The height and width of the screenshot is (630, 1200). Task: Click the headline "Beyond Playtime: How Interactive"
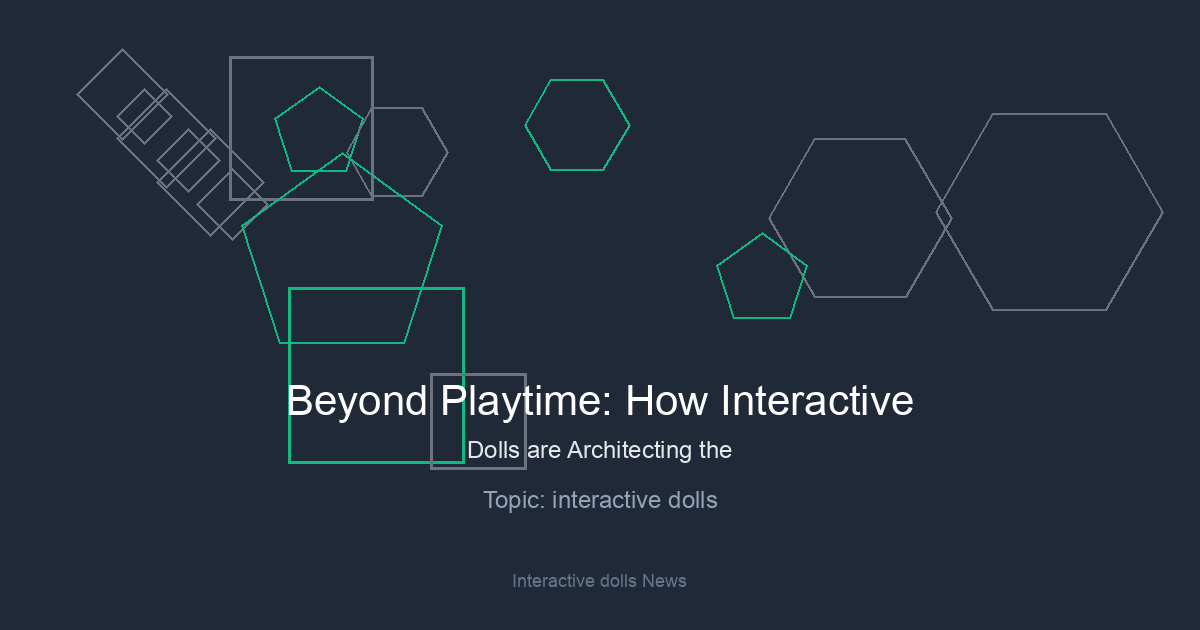[600, 401]
